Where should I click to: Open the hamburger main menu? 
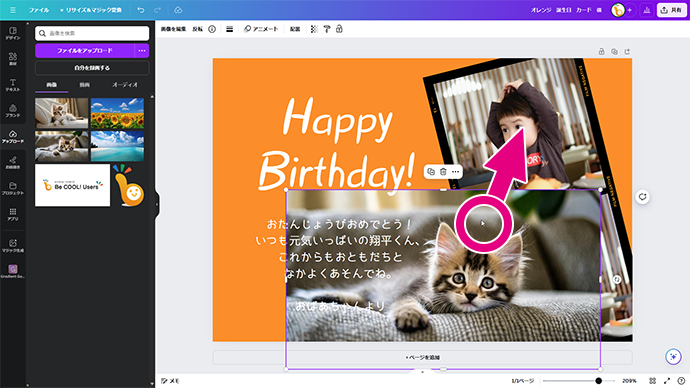tap(13, 10)
